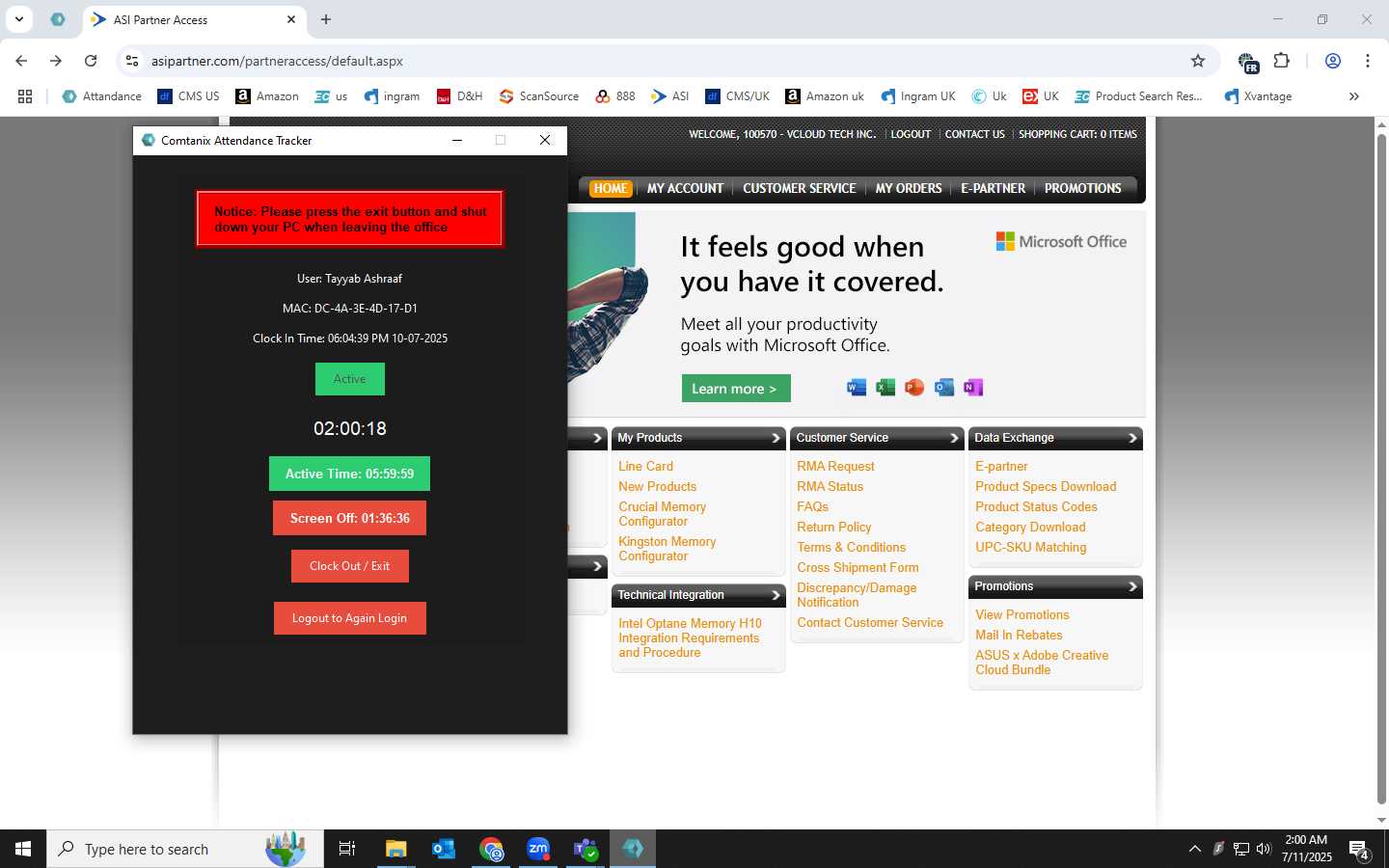Open the volume control in the system tray
This screenshot has height=868, width=1389.
tap(1264, 849)
